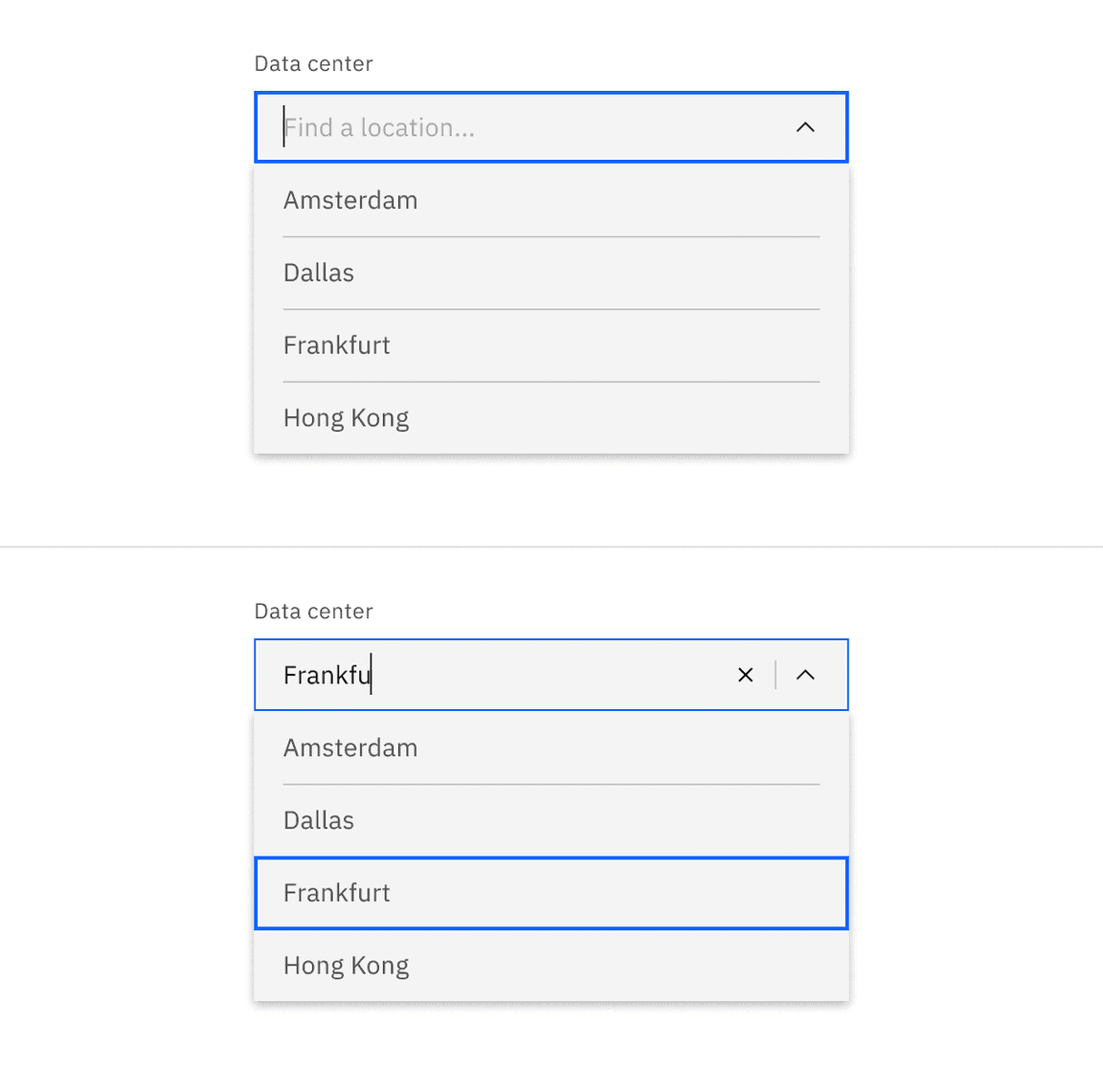The width and height of the screenshot is (1103, 1092).
Task: Select Frankfurt from the top location list
Action: coord(337,345)
